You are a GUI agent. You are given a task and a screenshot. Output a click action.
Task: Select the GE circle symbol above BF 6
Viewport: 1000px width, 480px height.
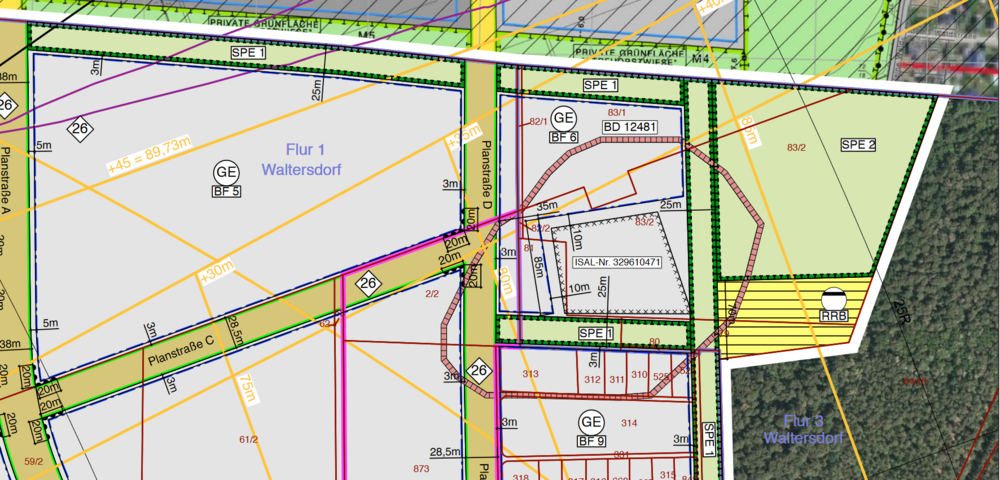pos(563,116)
